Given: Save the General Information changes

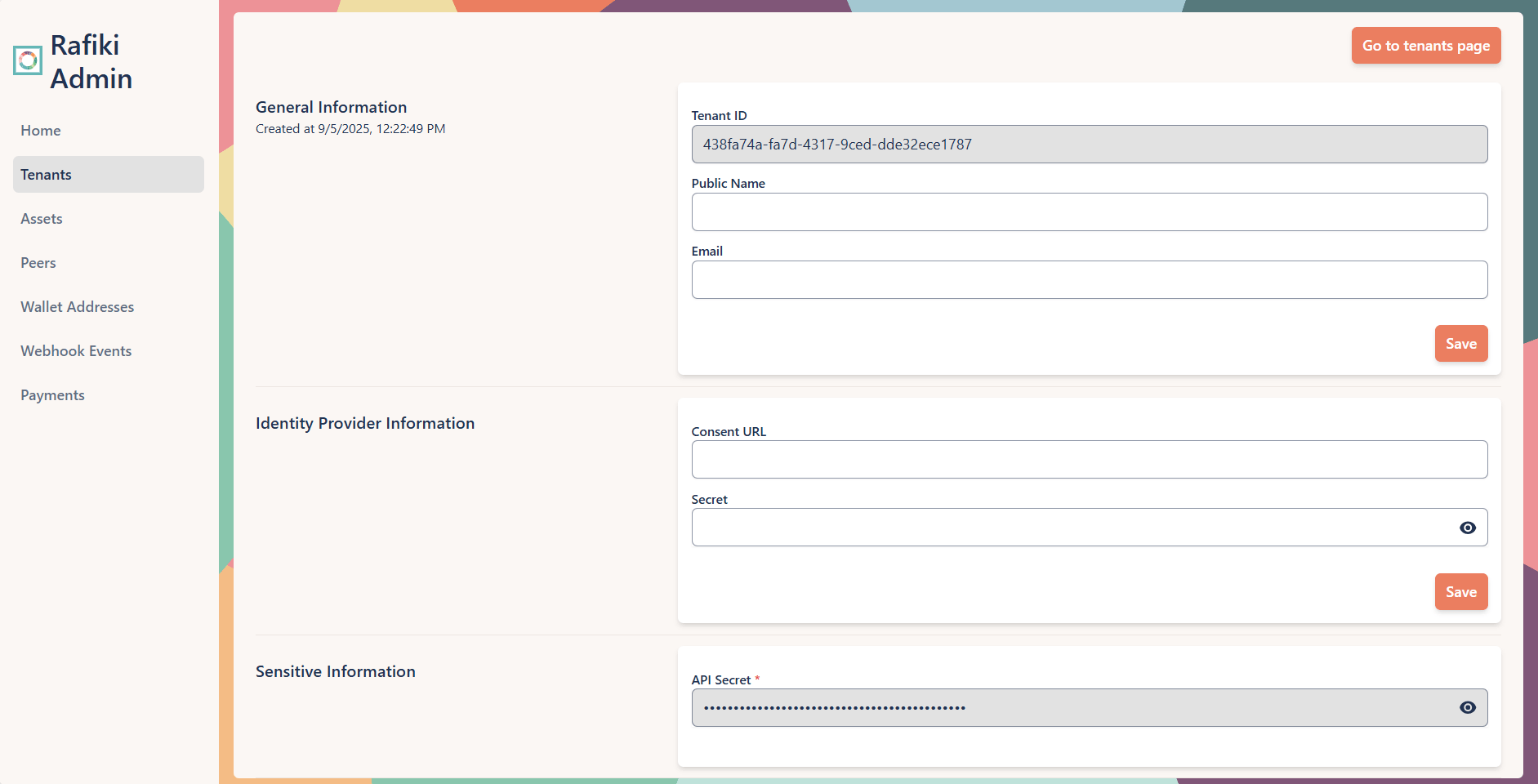Looking at the screenshot, I should pos(1460,343).
